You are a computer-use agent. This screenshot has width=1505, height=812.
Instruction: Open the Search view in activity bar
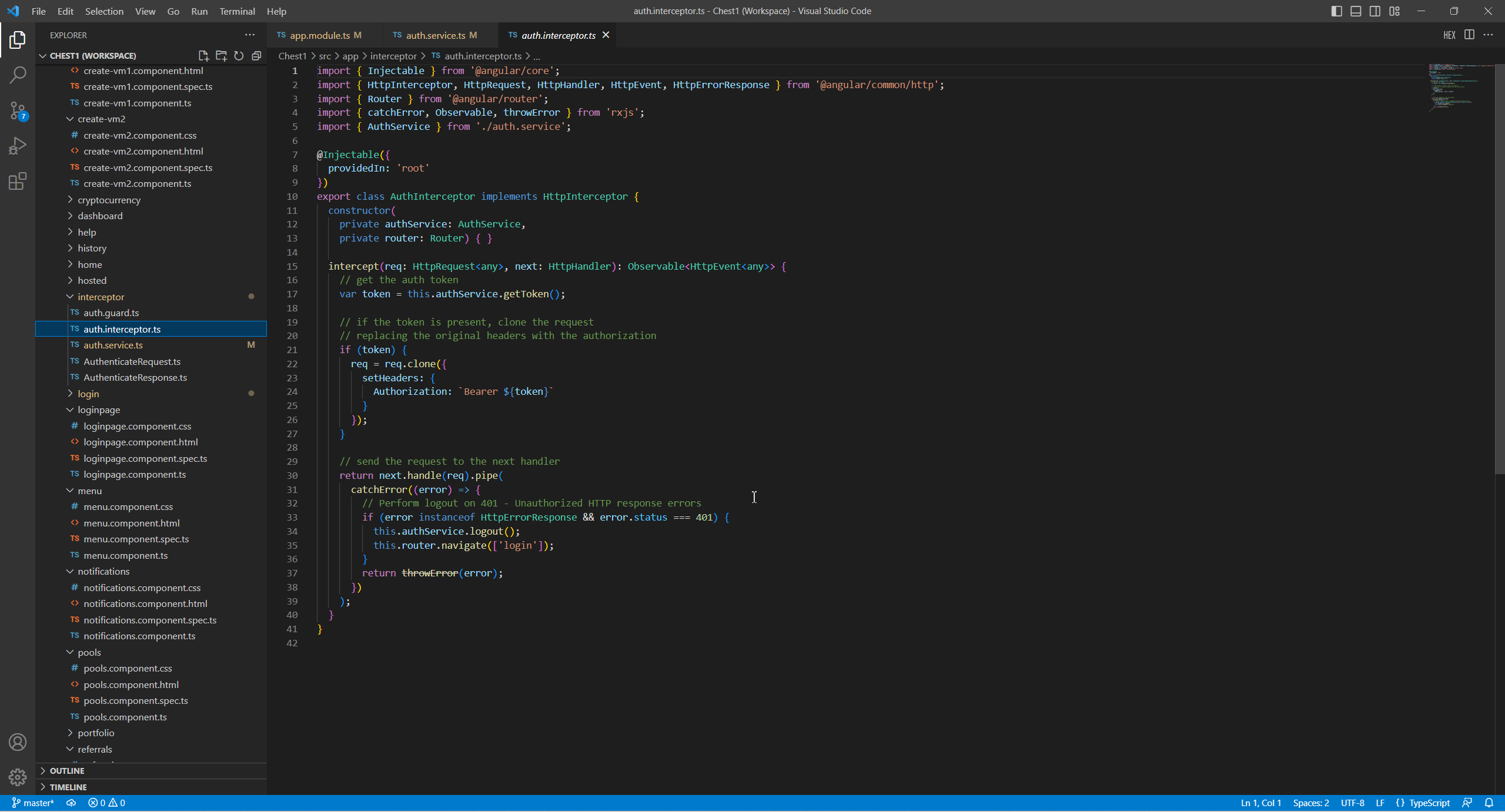click(x=18, y=75)
